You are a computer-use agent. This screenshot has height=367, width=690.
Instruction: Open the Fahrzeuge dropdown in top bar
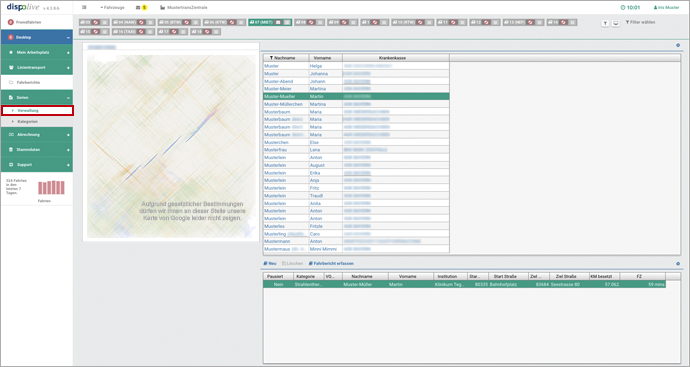click(112, 7)
